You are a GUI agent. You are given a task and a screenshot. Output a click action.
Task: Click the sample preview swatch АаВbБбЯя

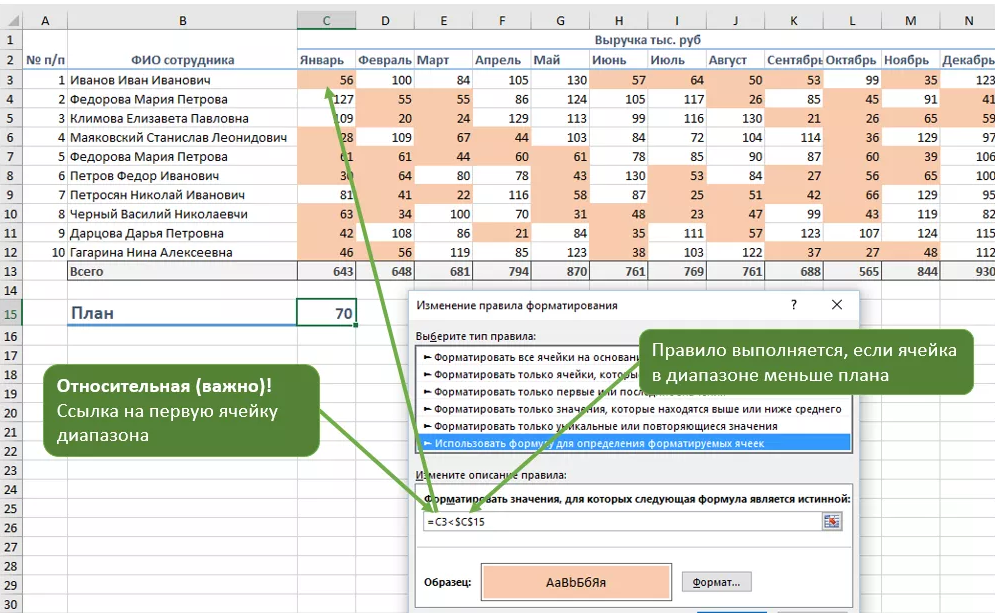576,582
